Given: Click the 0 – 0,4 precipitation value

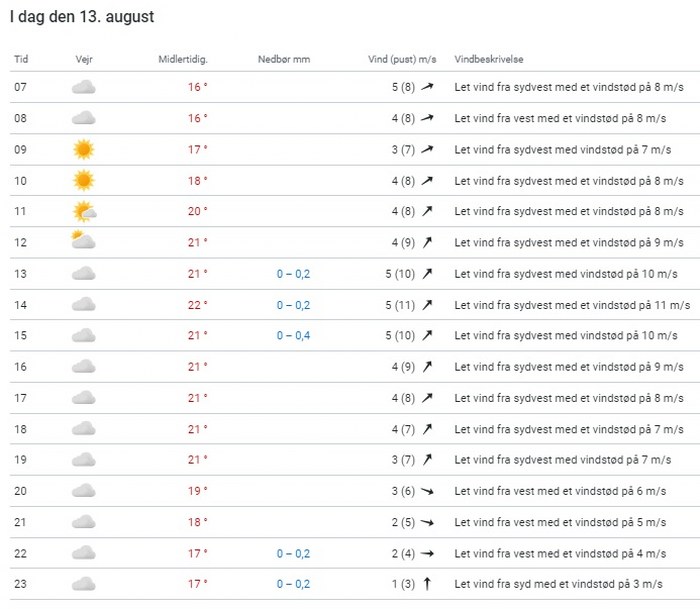Looking at the screenshot, I should tap(294, 336).
